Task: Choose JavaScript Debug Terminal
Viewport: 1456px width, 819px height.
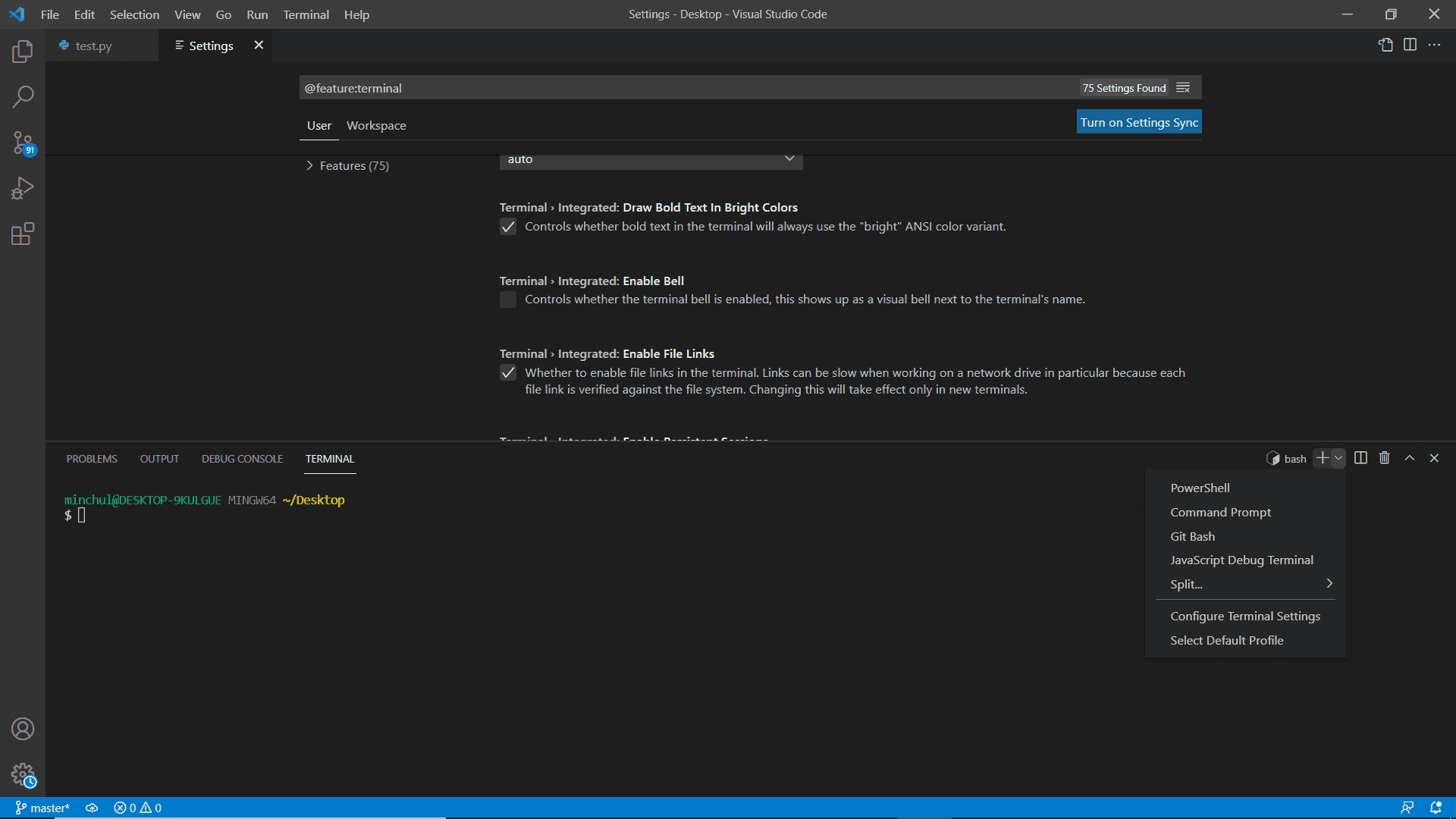Action: pos(1245,560)
